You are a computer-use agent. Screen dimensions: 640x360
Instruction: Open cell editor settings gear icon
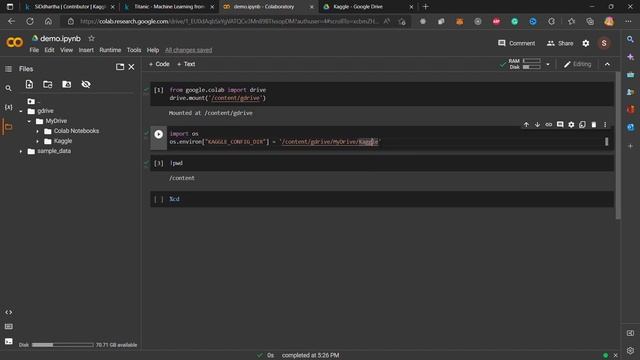(571, 124)
